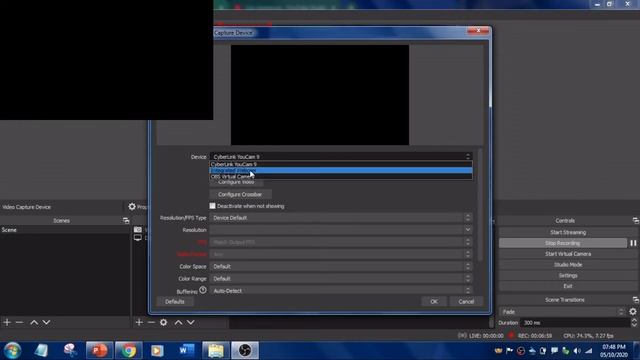The height and width of the screenshot is (360, 640).
Task: Expand the Resolution combo box
Action: (x=341, y=230)
